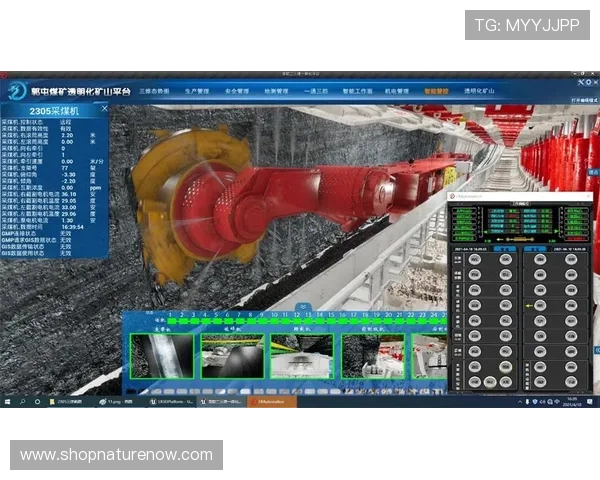The height and width of the screenshot is (480, 600).
Task: Select the highlighted 智能管控 menu
Action: click(436, 91)
